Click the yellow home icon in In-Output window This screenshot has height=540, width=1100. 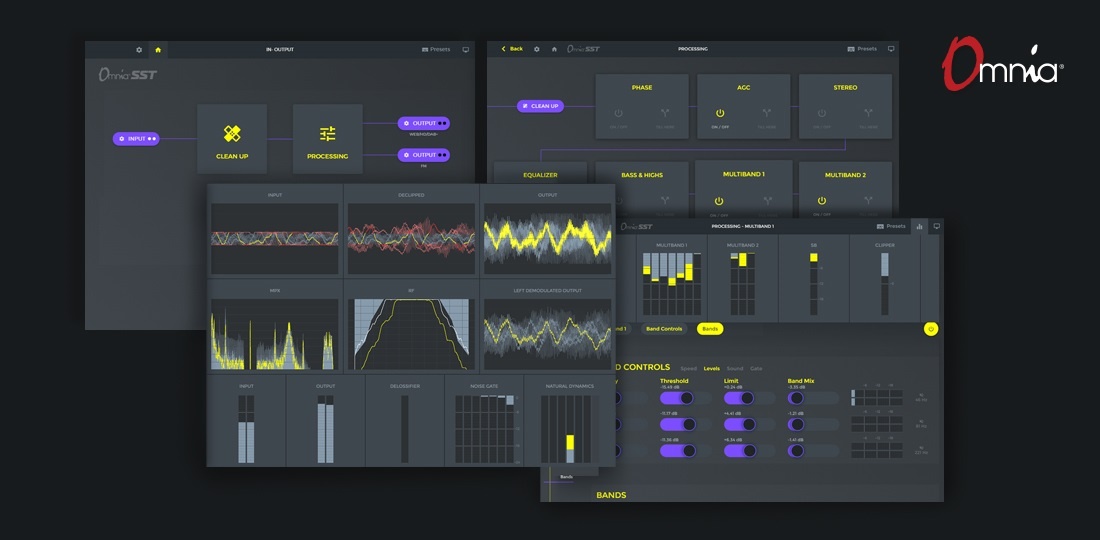[158, 49]
